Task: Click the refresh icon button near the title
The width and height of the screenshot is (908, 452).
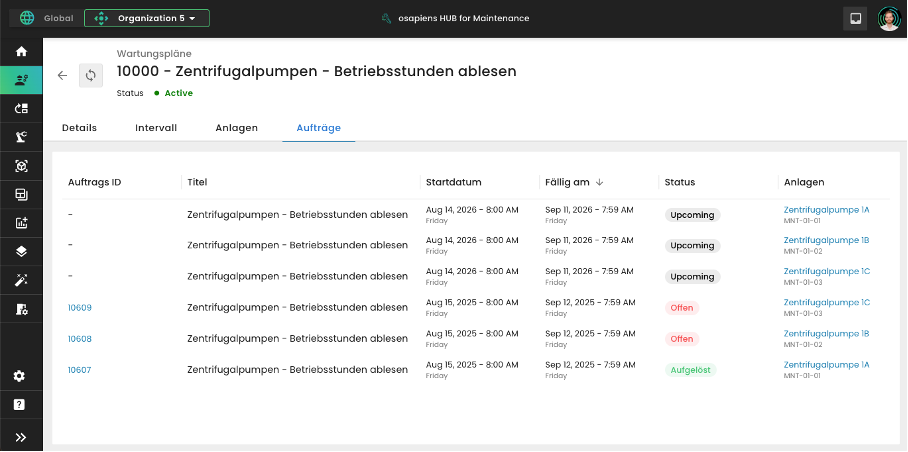Action: point(91,75)
